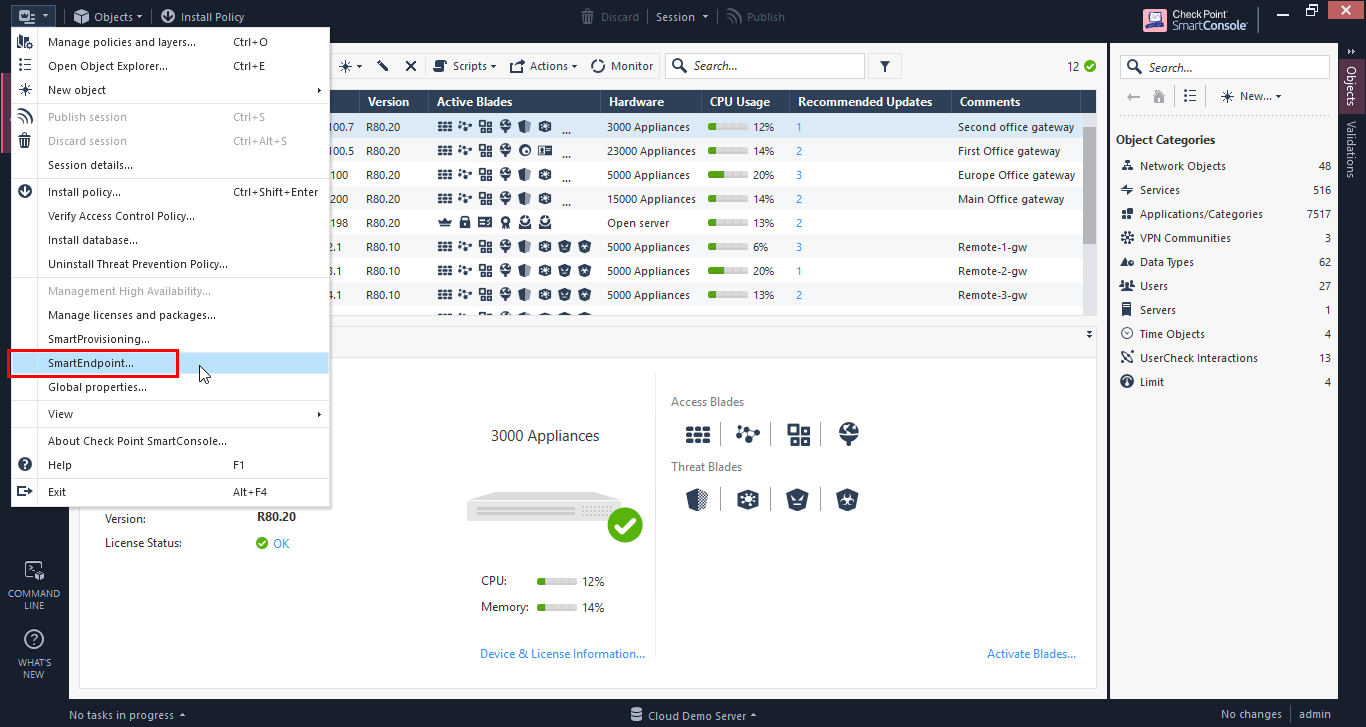
Task: Click the home icon in Objects panel
Action: coord(1158,96)
